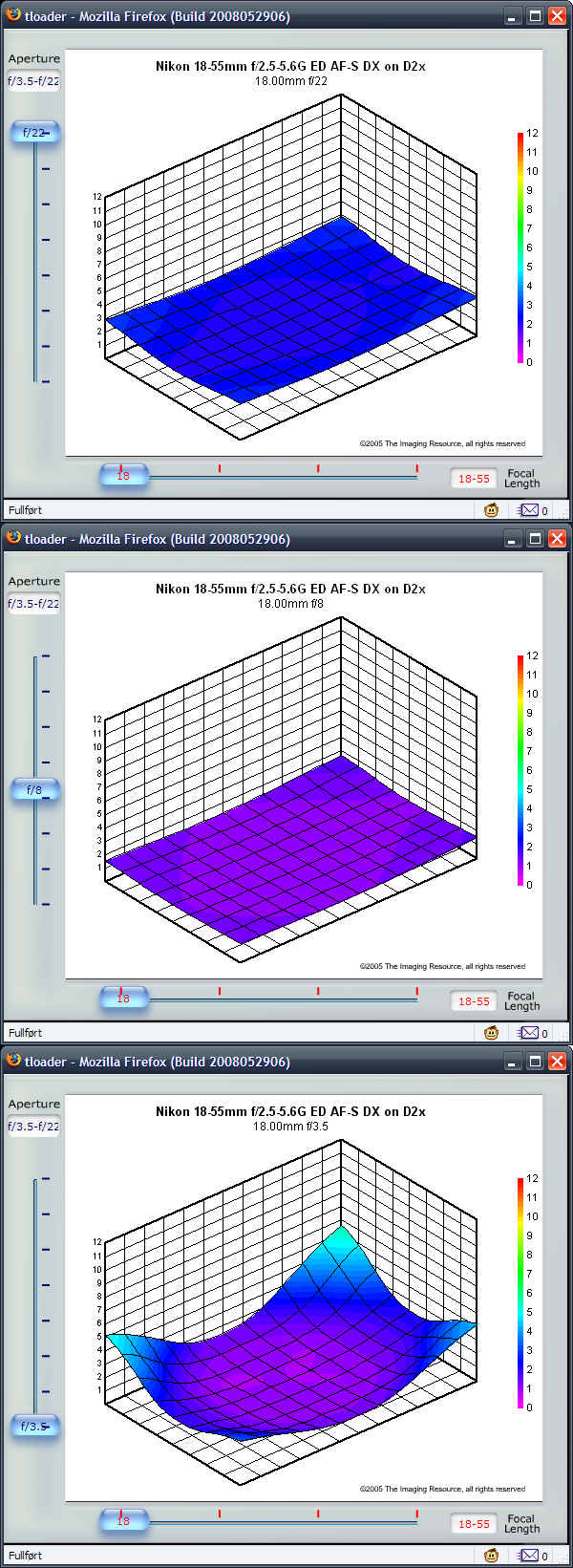Click the '18.00mm f/8' chart subtitle
The image size is (573, 1568).
pos(291,604)
